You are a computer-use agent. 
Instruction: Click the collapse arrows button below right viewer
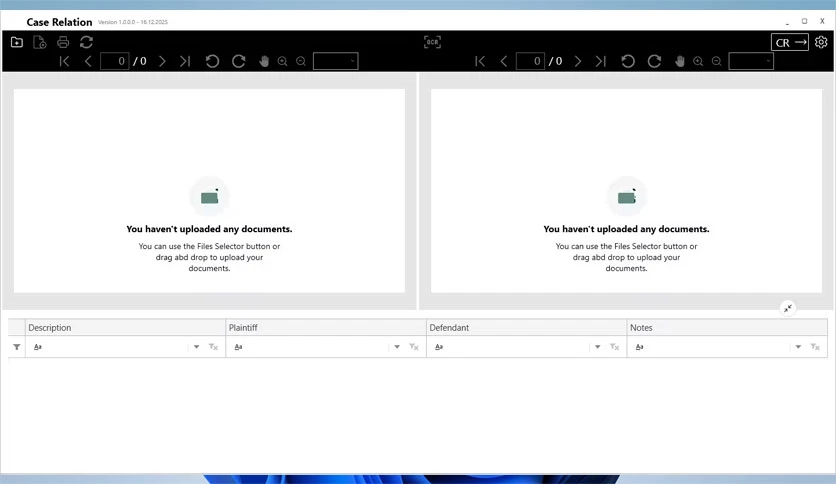(787, 308)
